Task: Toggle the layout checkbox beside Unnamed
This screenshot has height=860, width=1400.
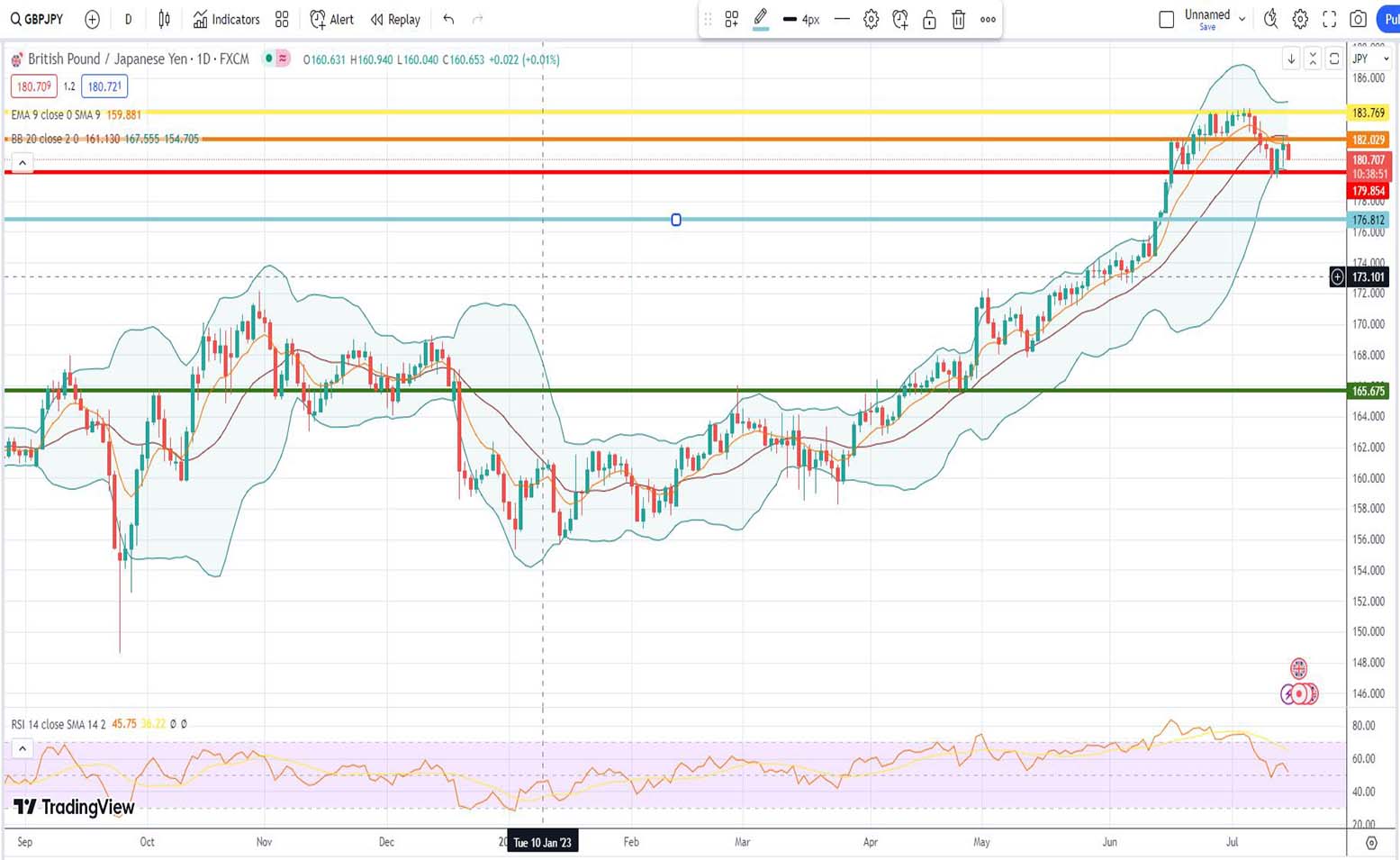Action: [1166, 19]
